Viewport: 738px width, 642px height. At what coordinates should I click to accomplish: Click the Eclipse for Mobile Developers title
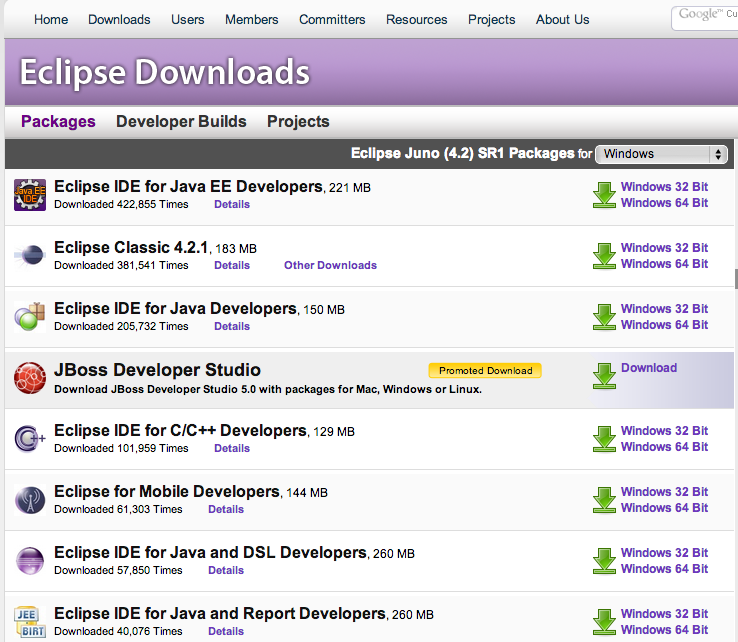pos(167,492)
